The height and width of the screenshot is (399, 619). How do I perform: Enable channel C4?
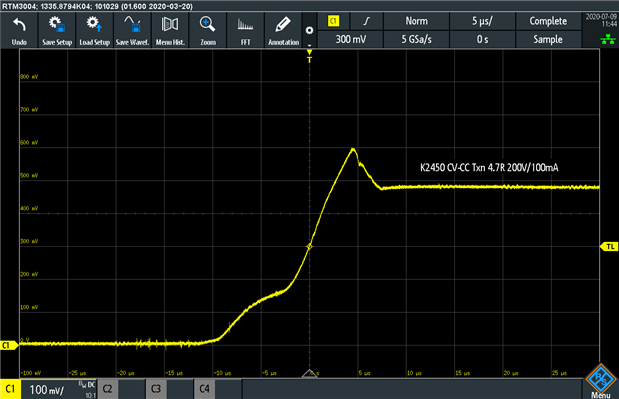204,389
